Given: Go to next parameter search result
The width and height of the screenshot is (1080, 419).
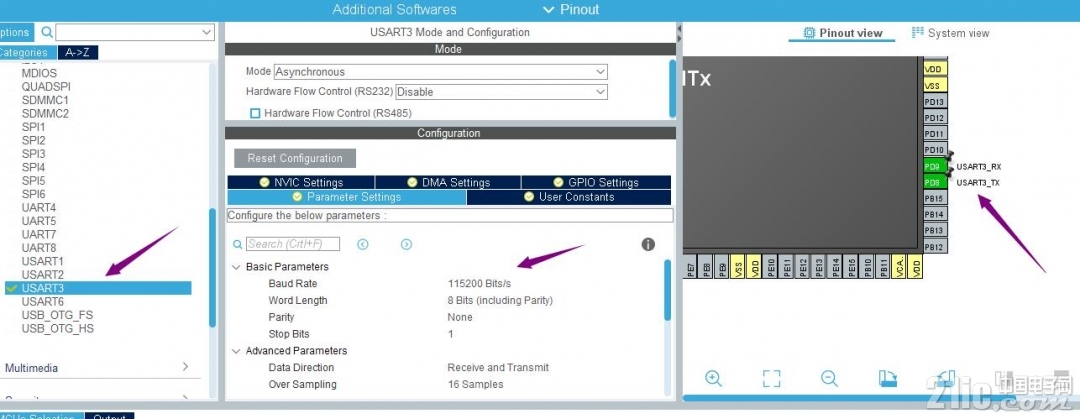Looking at the screenshot, I should (x=406, y=244).
